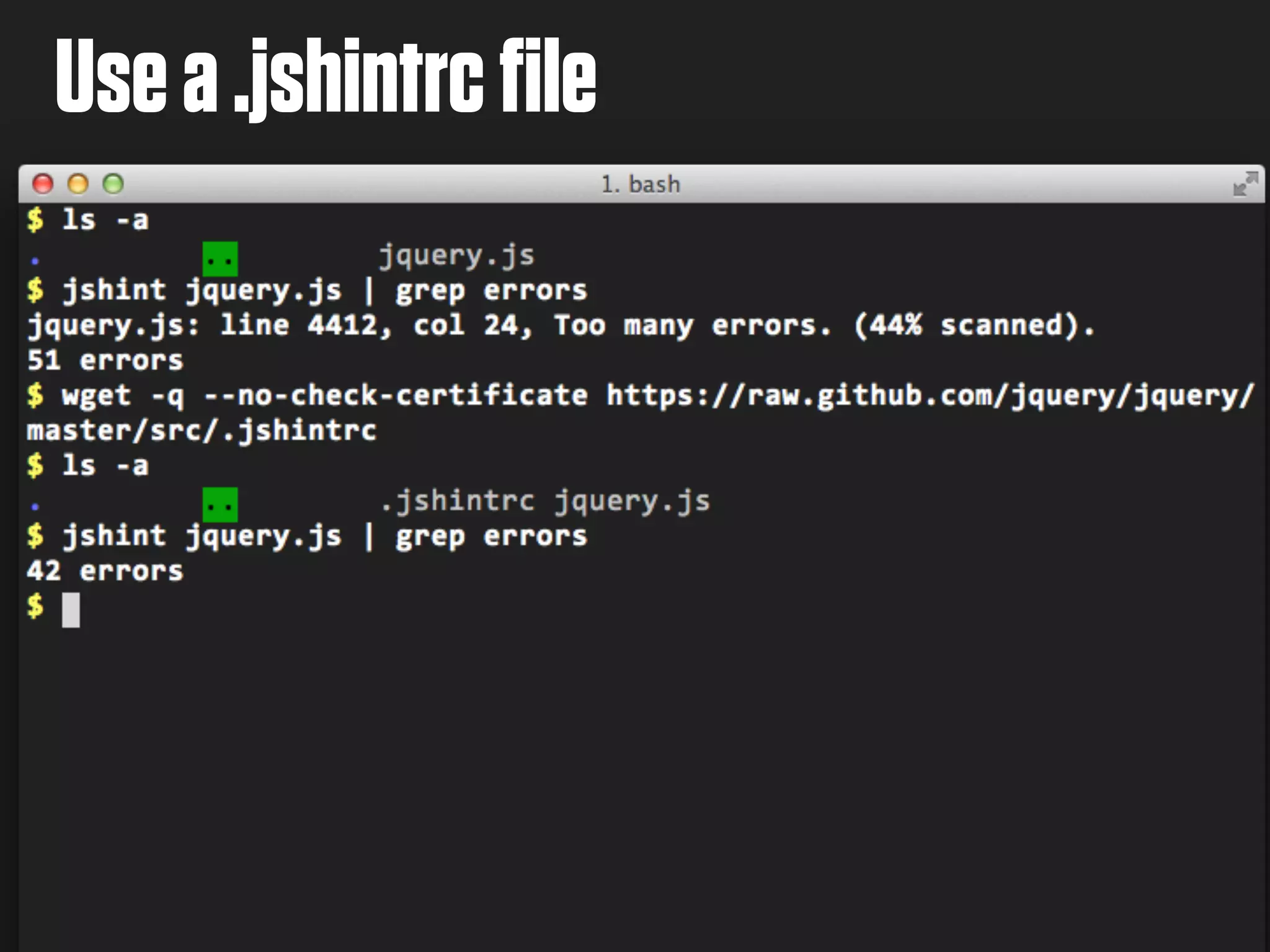1270x952 pixels.
Task: Enter fullscreen using the title bar arrows icon
Action: pyautogui.click(x=1245, y=184)
